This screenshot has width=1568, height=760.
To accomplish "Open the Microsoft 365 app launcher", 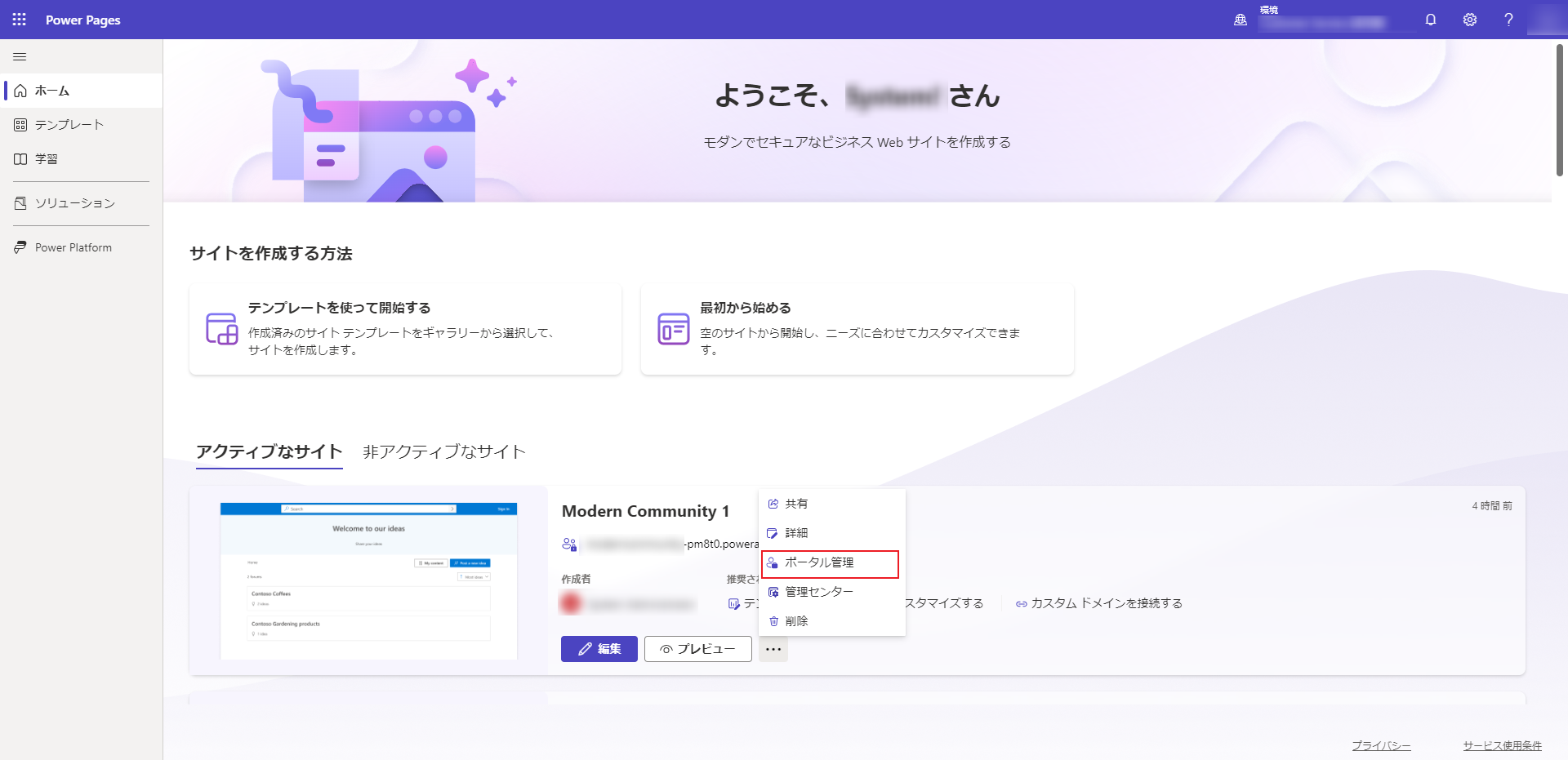I will pyautogui.click(x=19, y=19).
